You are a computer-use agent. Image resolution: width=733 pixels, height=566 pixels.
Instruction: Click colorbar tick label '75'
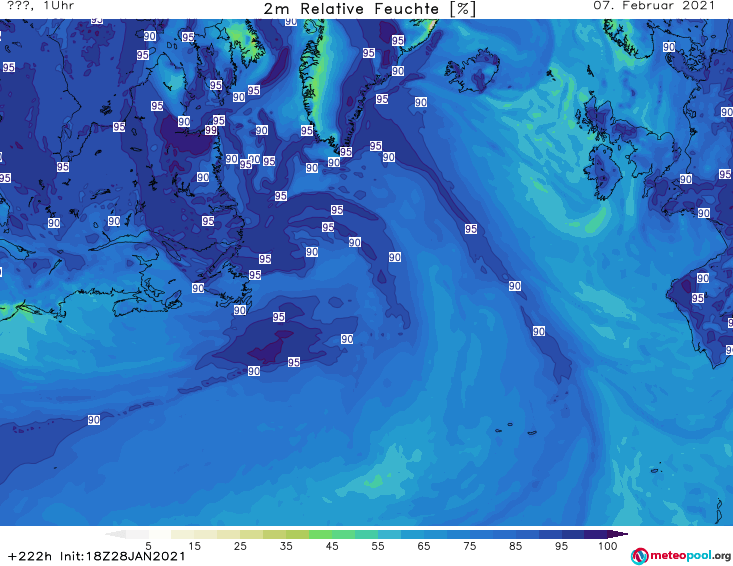tap(469, 546)
